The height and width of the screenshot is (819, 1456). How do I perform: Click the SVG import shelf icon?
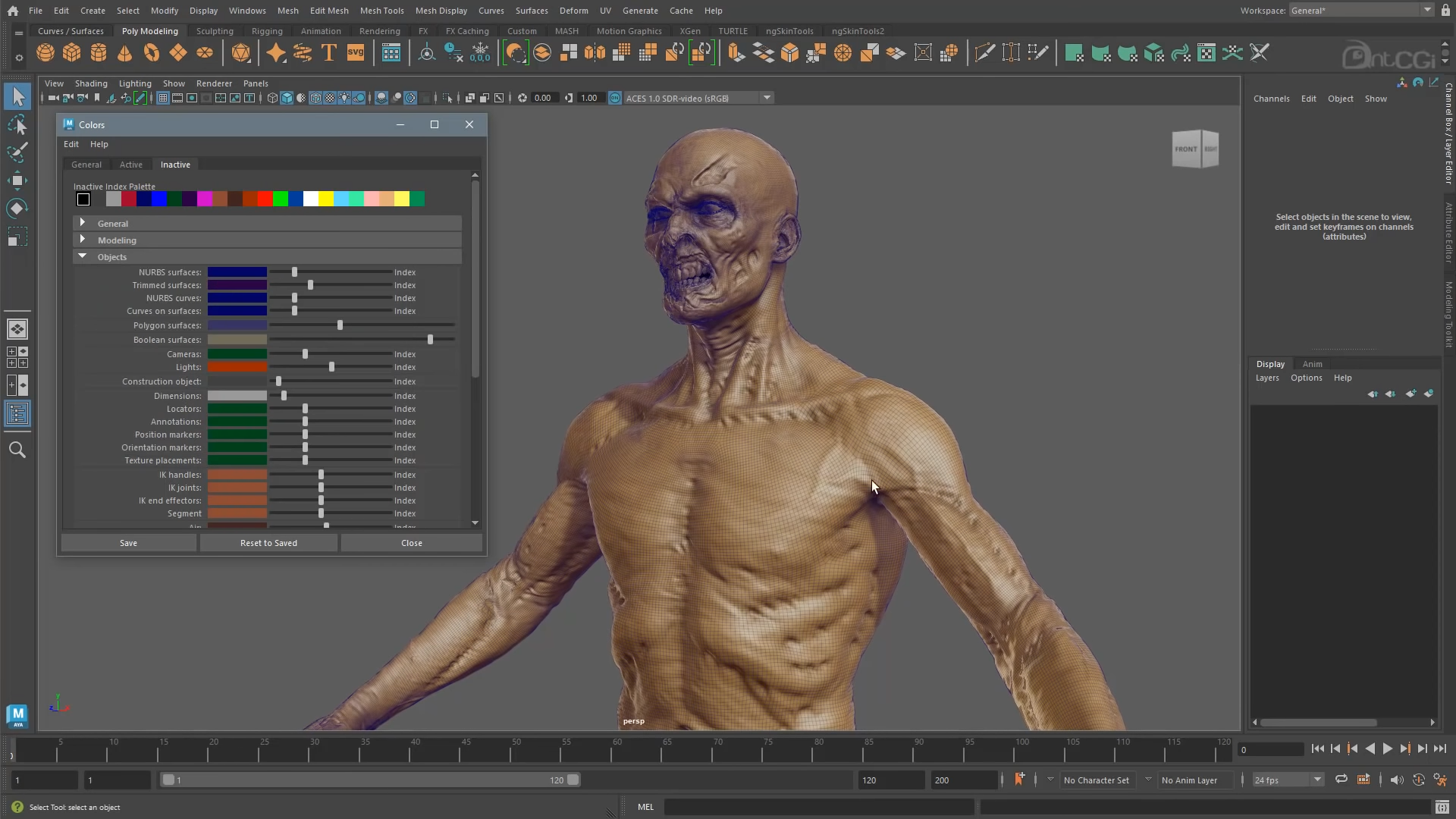pyautogui.click(x=356, y=53)
